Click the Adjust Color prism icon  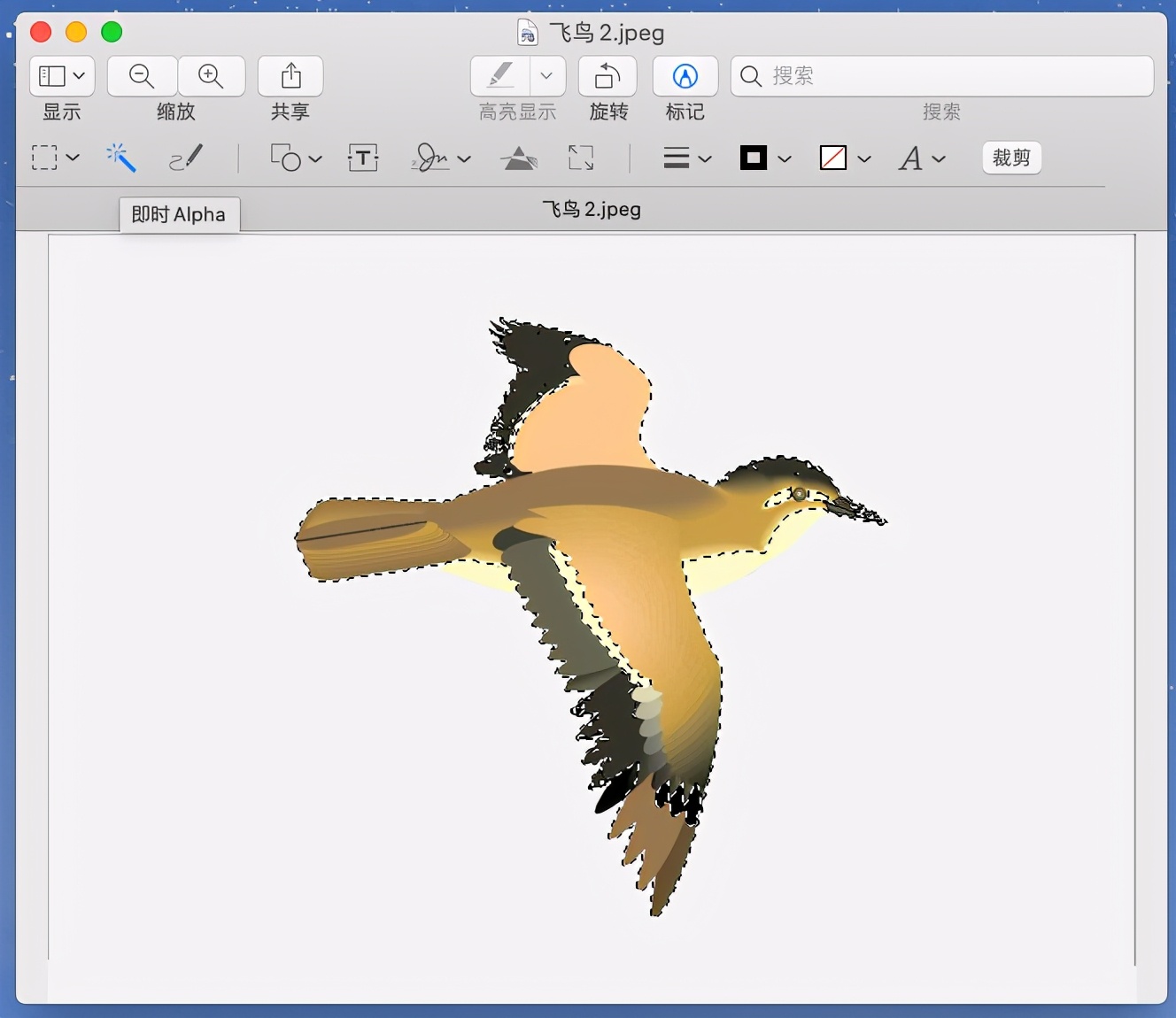point(519,158)
